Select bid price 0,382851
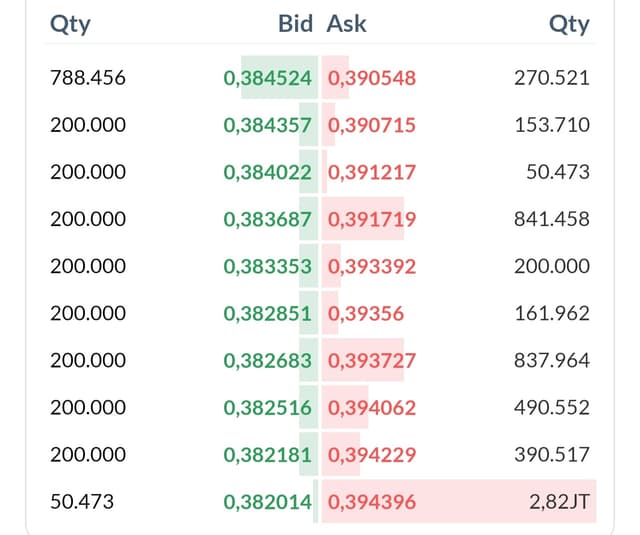 point(268,313)
